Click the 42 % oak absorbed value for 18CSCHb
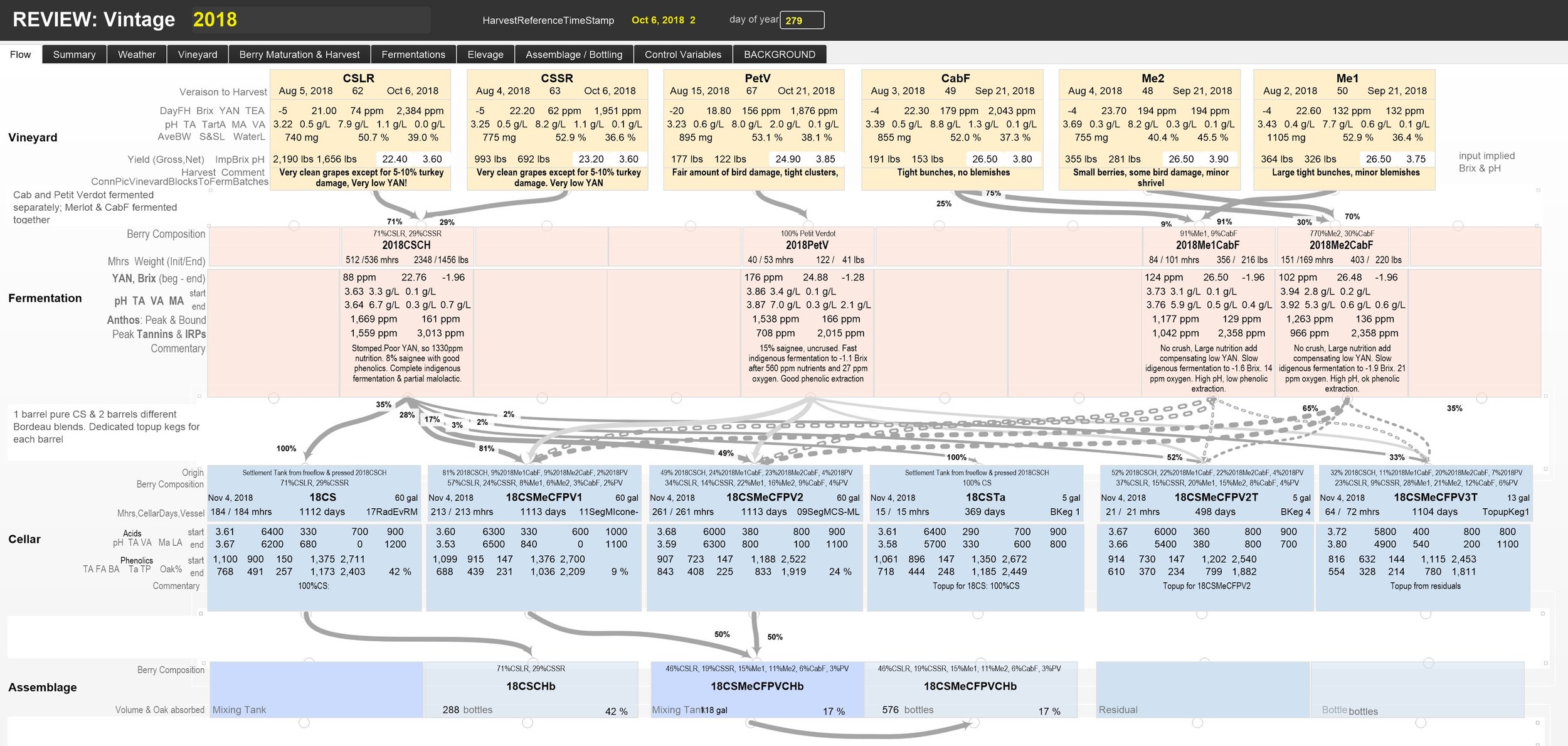 pos(616,711)
